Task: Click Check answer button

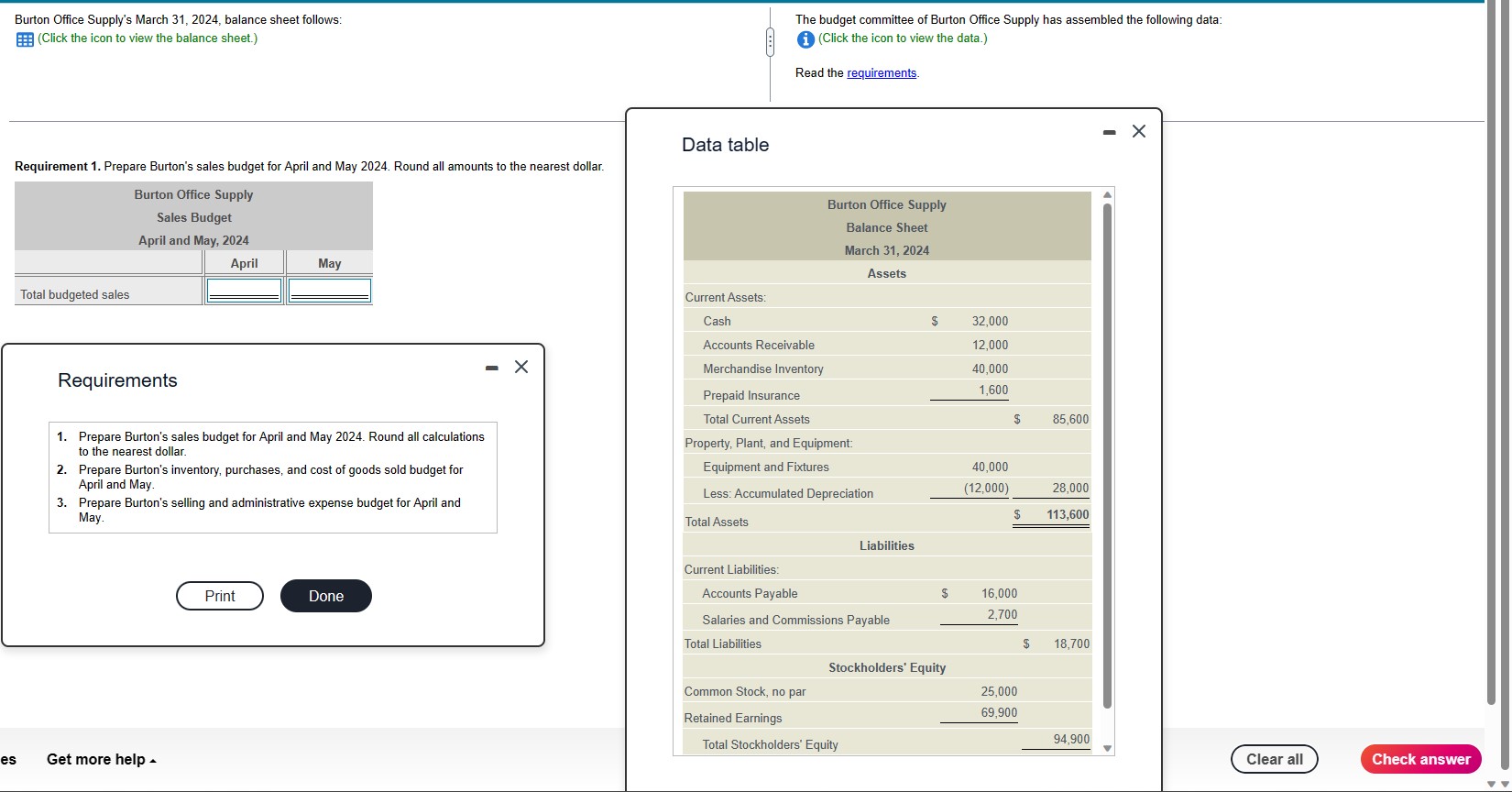Action: pos(1421,759)
